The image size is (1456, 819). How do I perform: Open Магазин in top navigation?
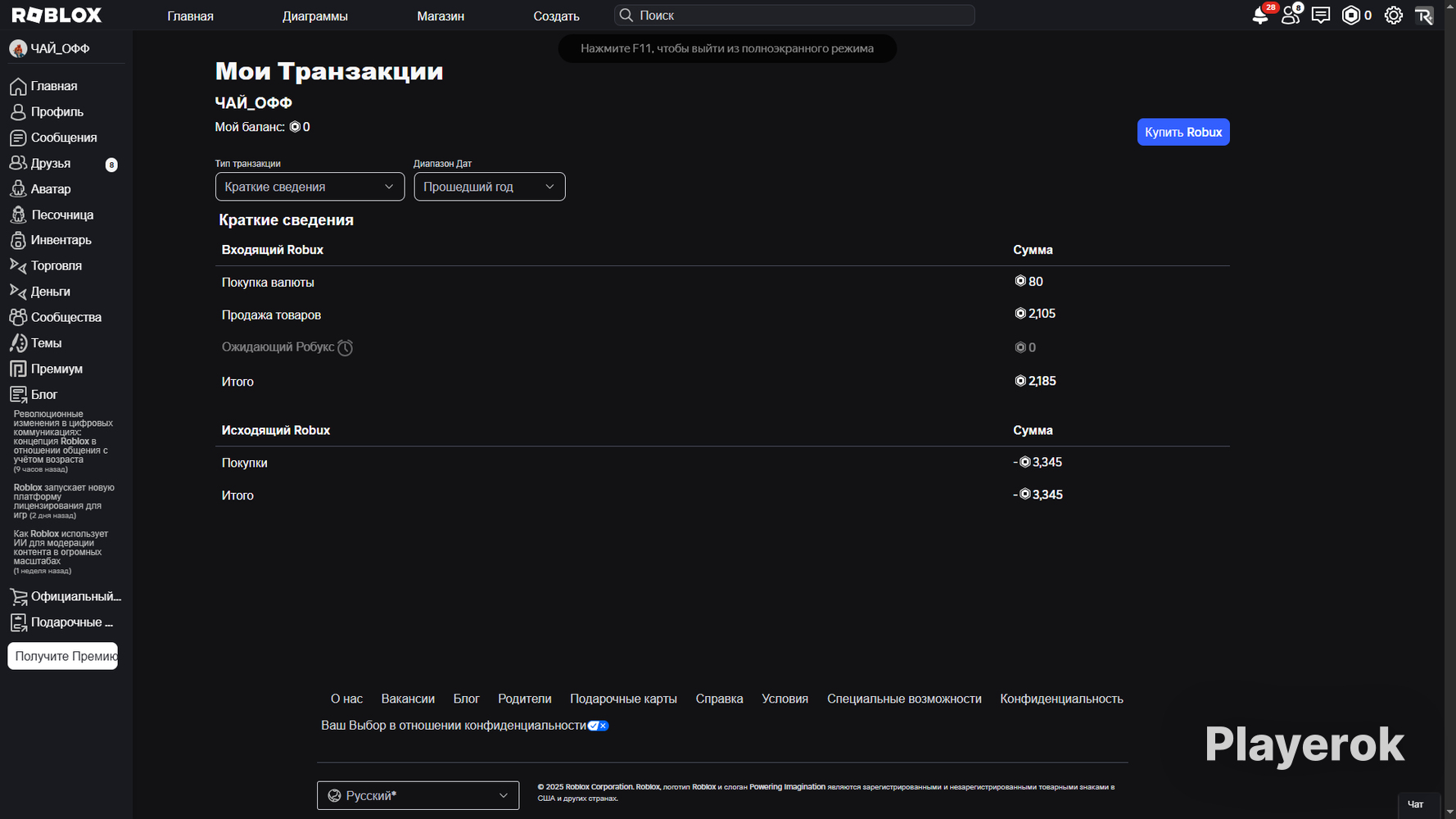[x=441, y=16]
